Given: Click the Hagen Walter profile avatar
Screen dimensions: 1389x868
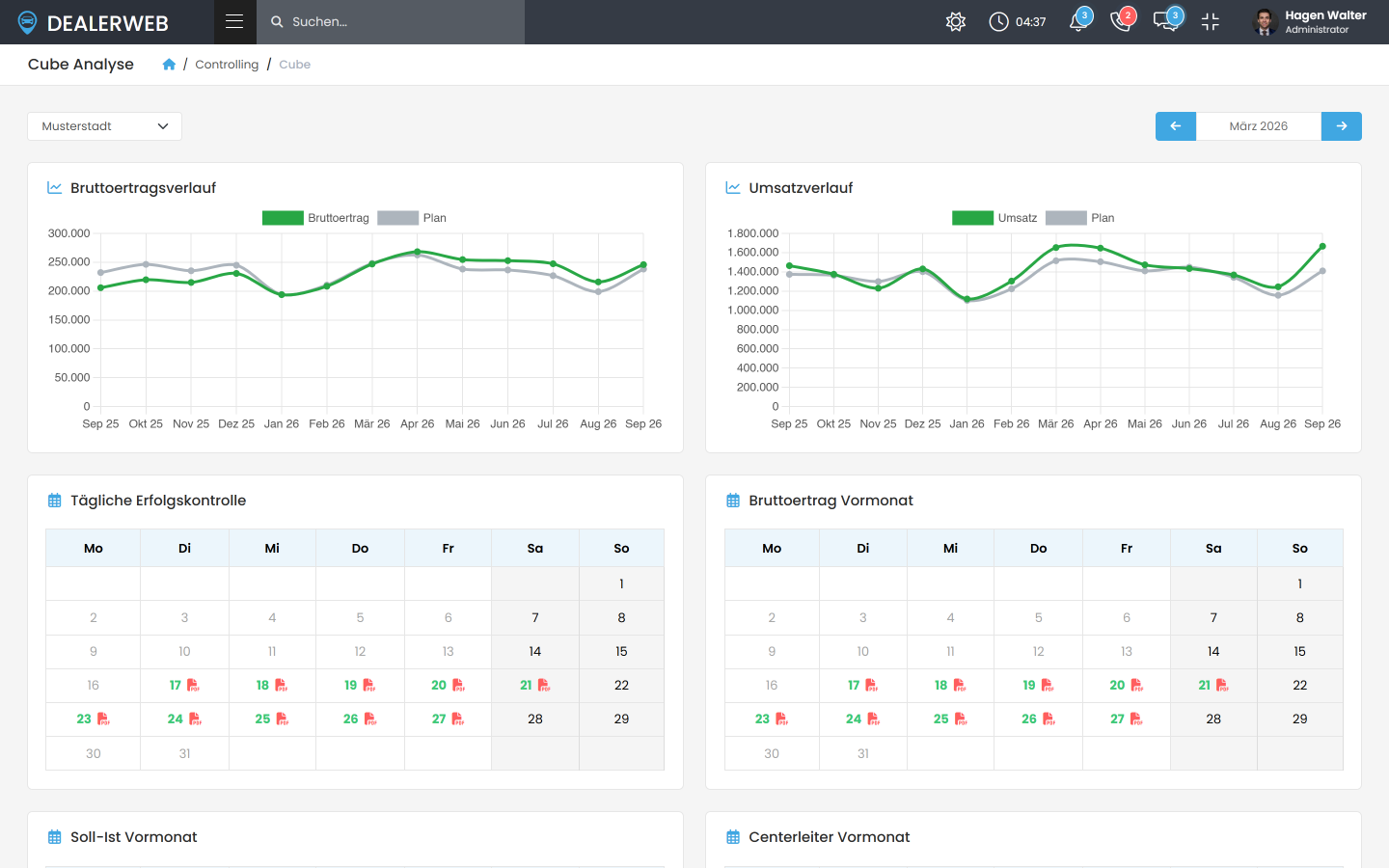Looking at the screenshot, I should click(1266, 21).
